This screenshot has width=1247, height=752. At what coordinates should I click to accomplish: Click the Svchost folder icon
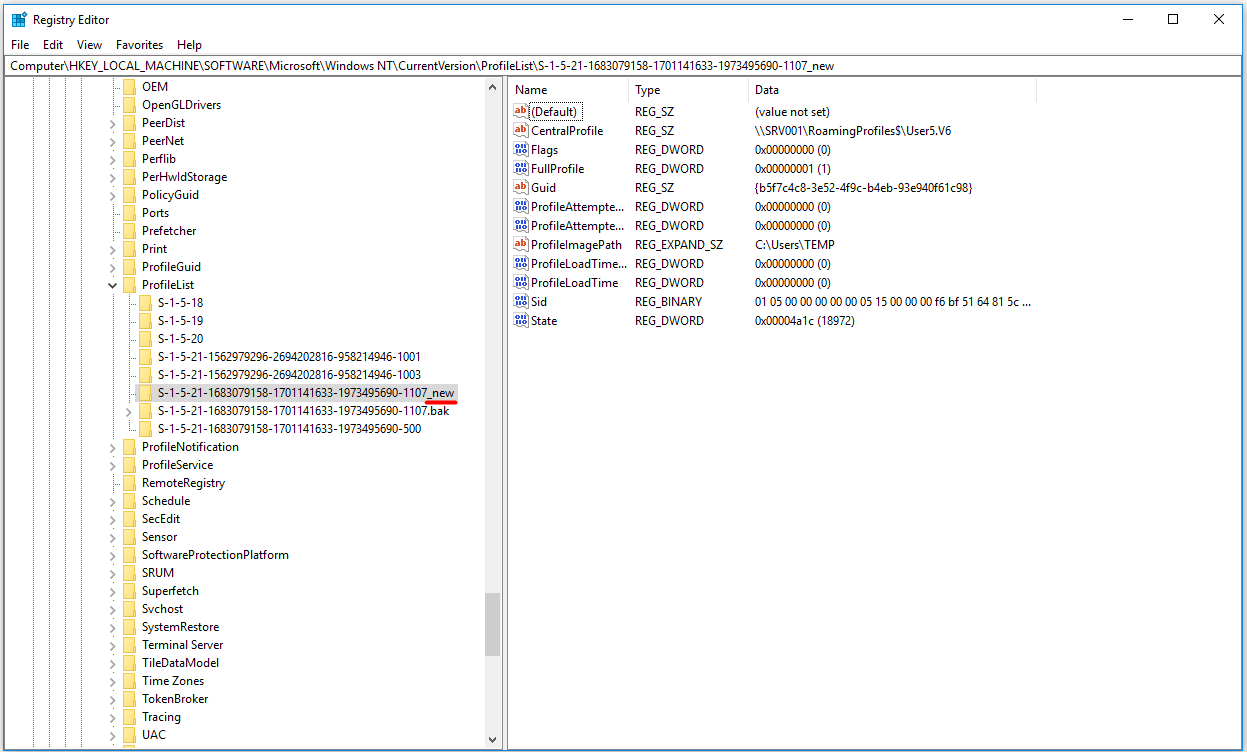click(129, 609)
